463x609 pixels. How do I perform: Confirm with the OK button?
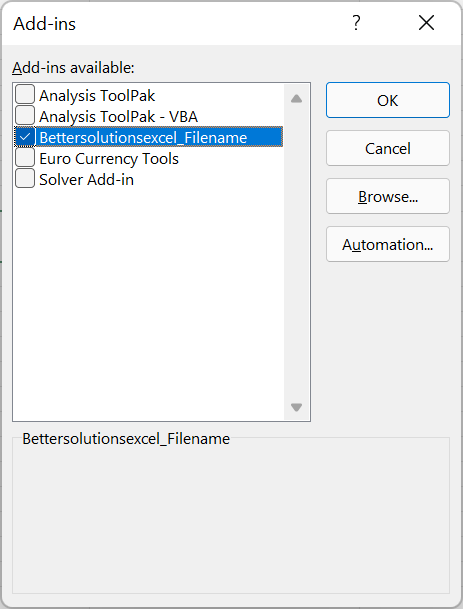coord(388,100)
